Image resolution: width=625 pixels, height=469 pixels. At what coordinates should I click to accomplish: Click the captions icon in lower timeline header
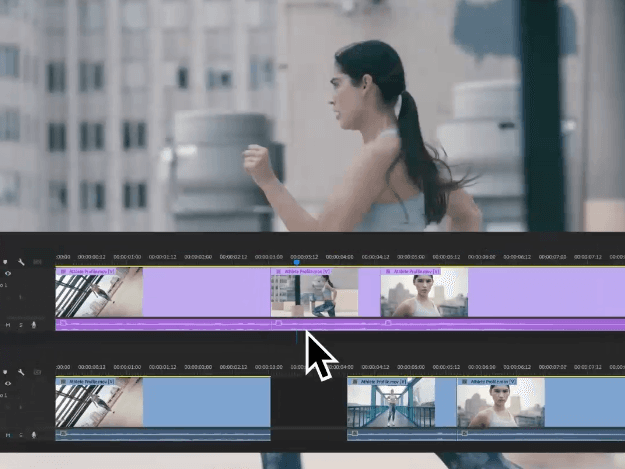coord(37,372)
